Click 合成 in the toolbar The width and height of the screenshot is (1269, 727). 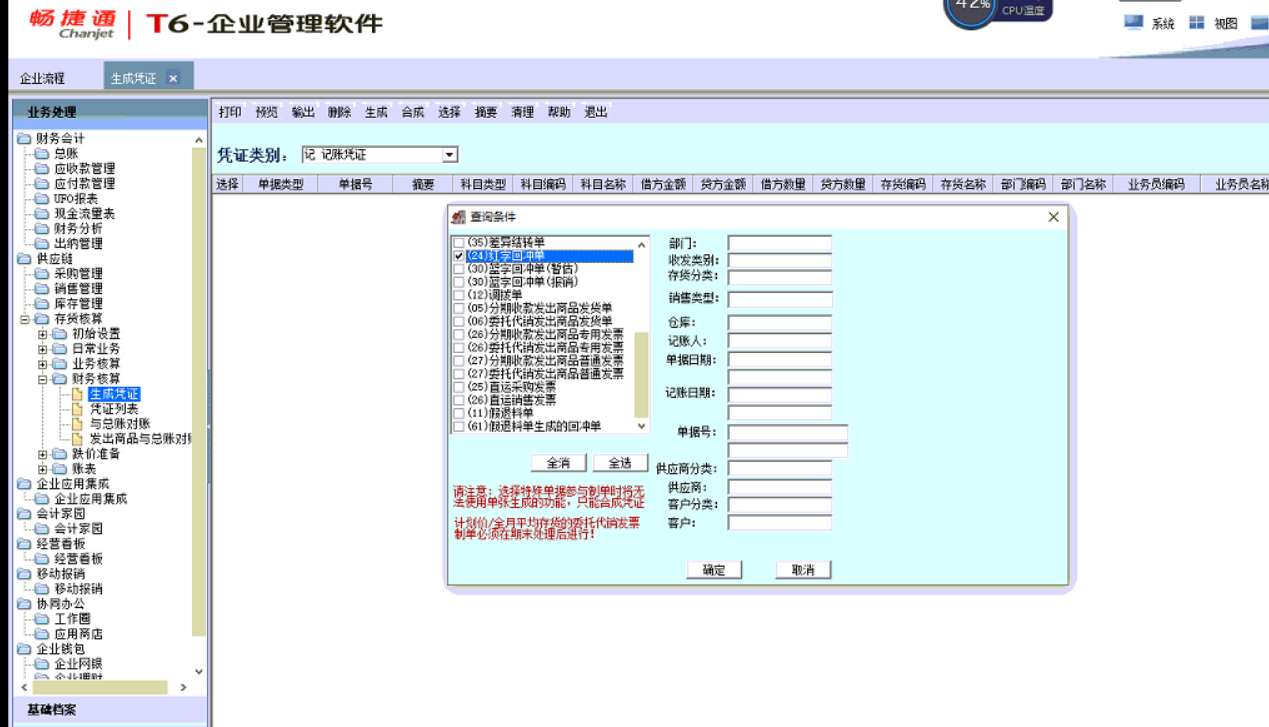[x=413, y=112]
